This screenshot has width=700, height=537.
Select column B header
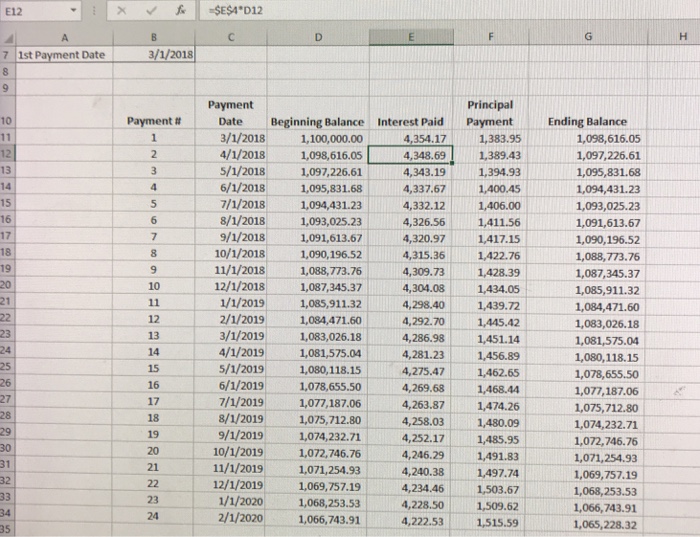[x=154, y=37]
